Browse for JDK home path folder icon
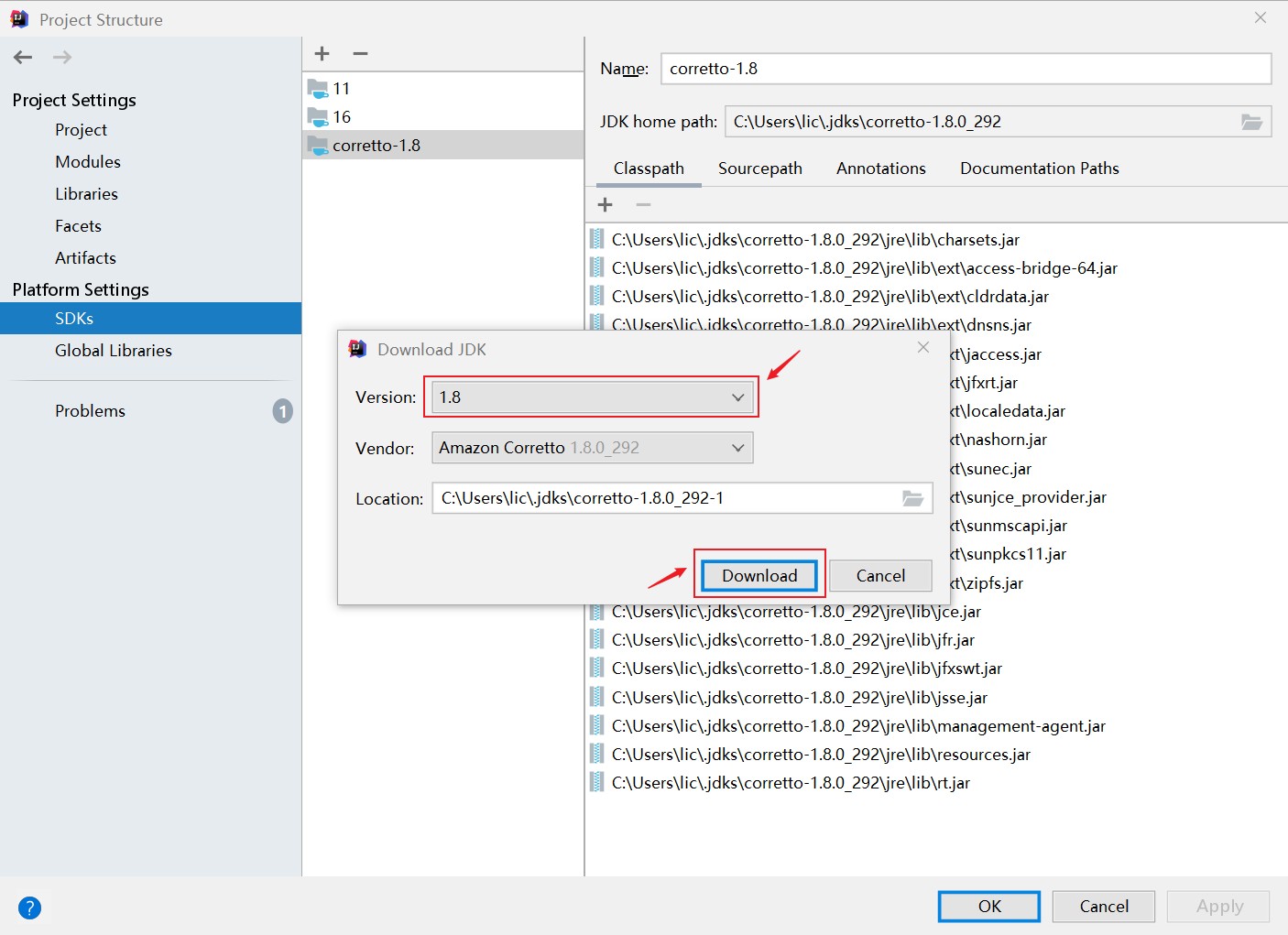This screenshot has width=1288, height=935. [x=1251, y=122]
